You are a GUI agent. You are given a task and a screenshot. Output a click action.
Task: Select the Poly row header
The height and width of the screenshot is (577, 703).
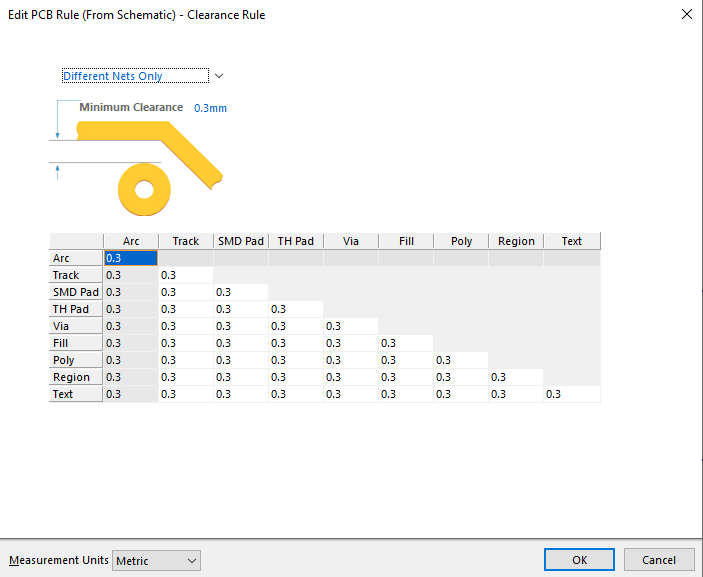[76, 360]
